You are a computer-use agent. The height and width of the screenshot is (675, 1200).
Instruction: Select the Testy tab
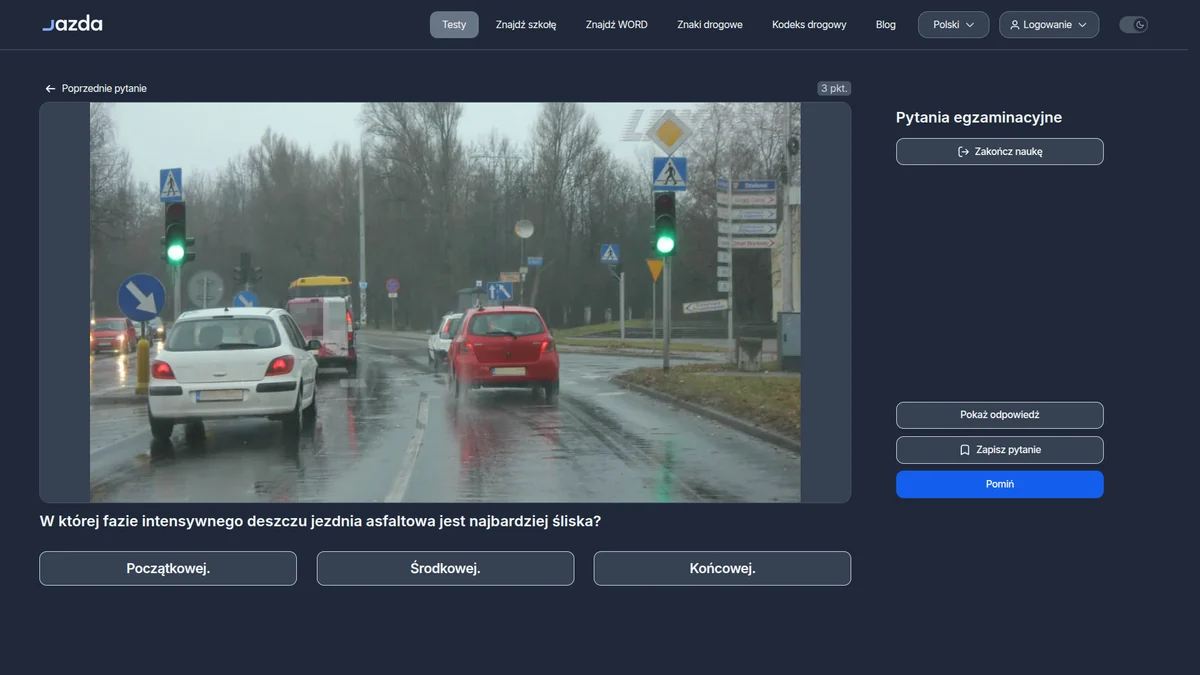pyautogui.click(x=454, y=25)
